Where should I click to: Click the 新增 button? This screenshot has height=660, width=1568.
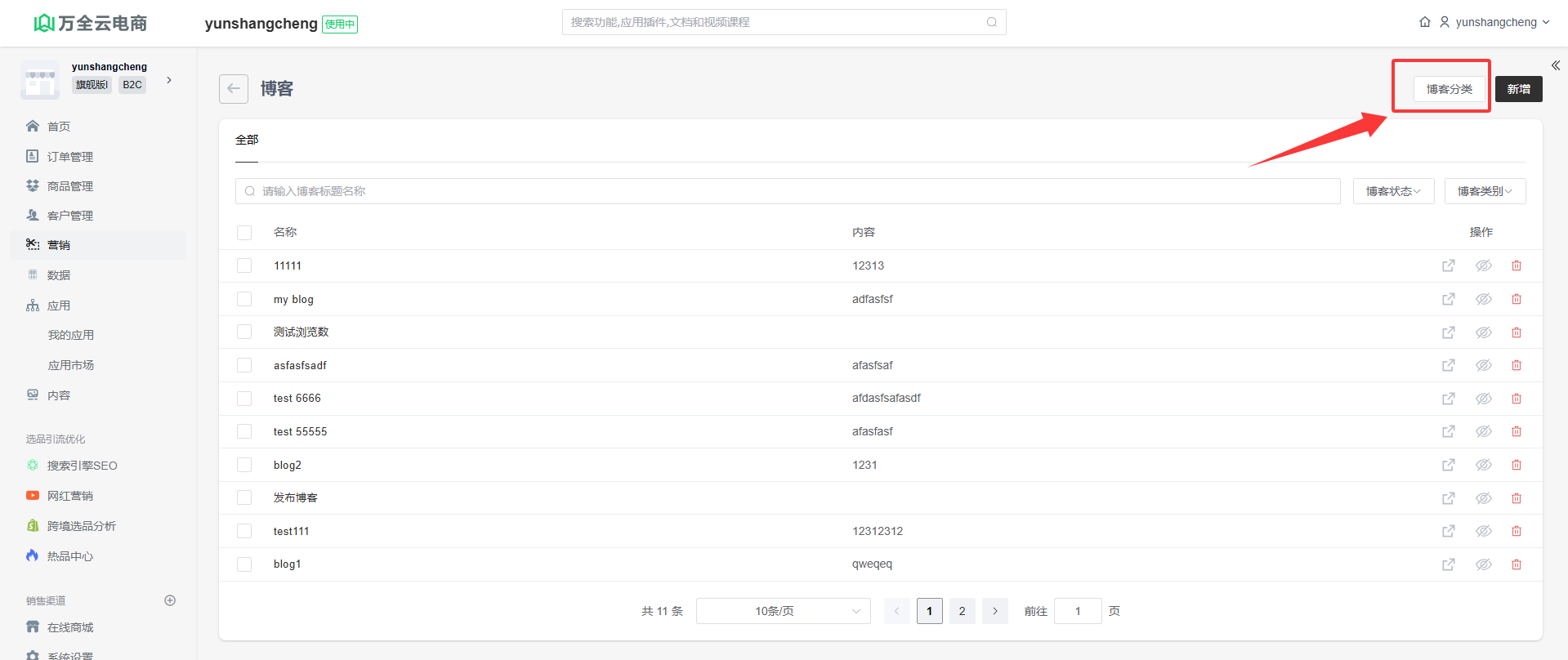pos(1518,89)
